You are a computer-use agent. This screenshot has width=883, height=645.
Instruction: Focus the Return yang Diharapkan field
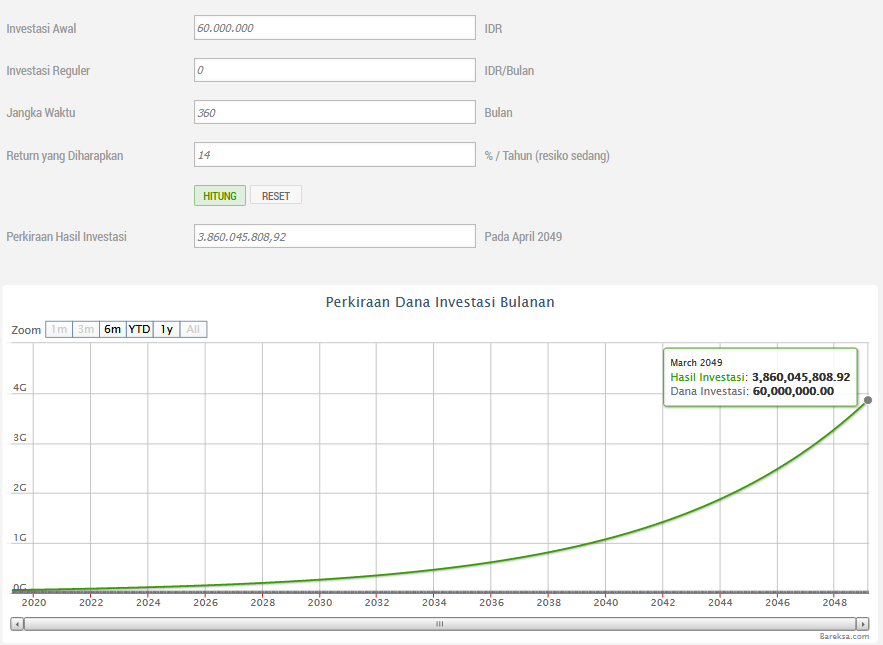pos(334,155)
